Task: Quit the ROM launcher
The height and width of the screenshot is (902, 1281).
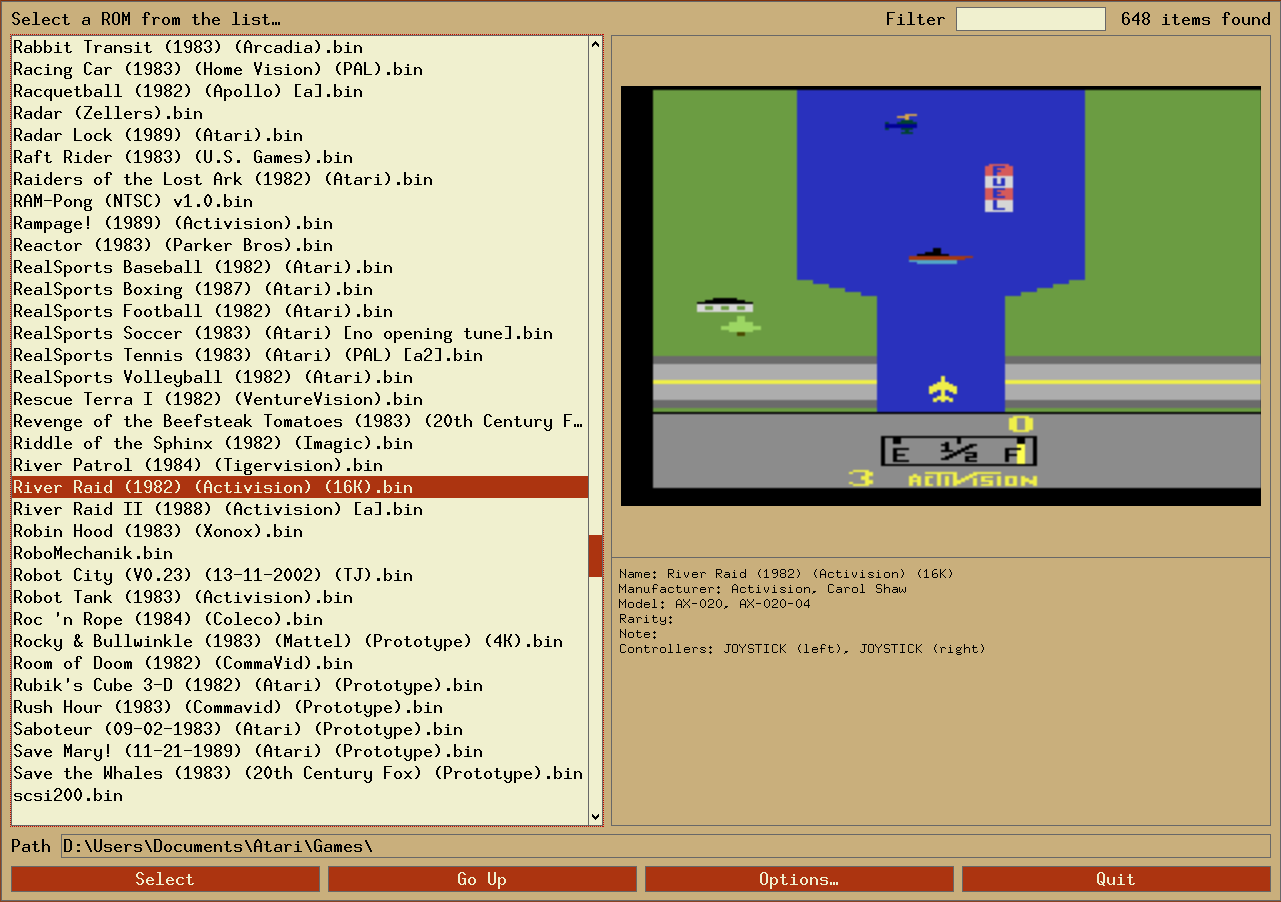Action: click(x=1116, y=879)
